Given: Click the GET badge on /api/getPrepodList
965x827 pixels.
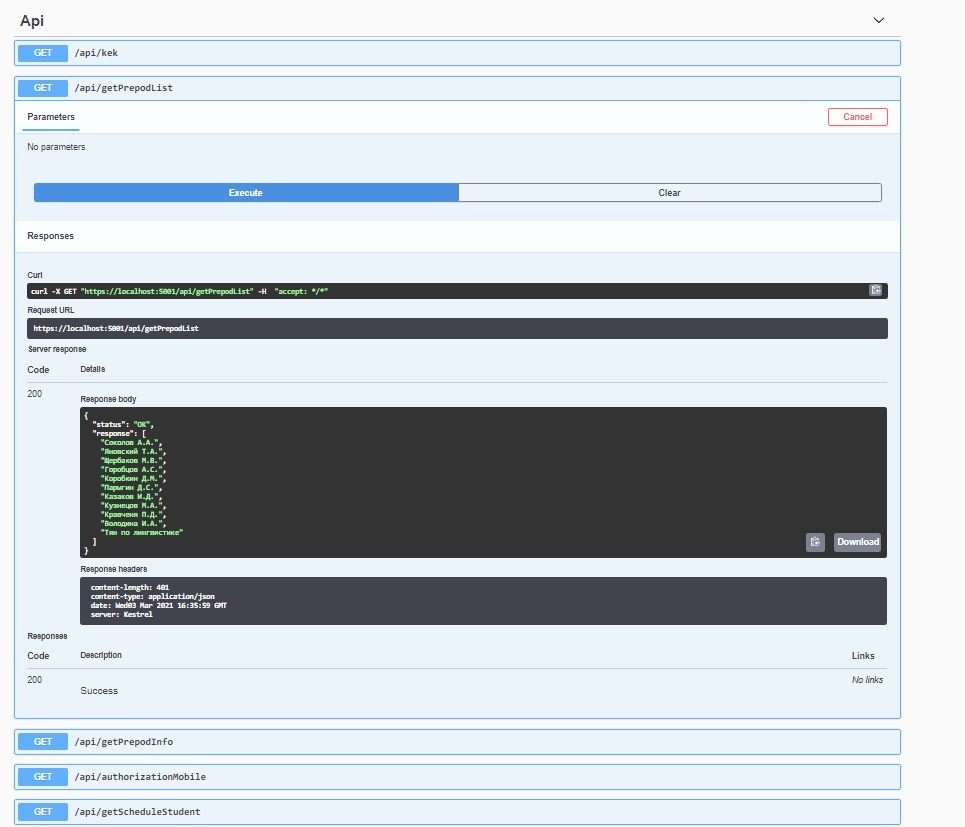Looking at the screenshot, I should tap(41, 88).
